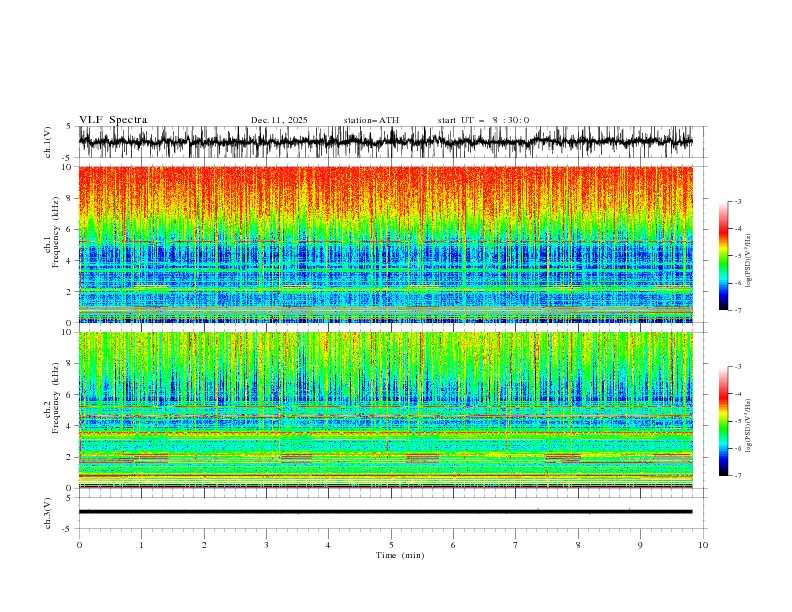Click the "3" tick on the time axis
This screenshot has height=612, width=792.
(x=266, y=545)
